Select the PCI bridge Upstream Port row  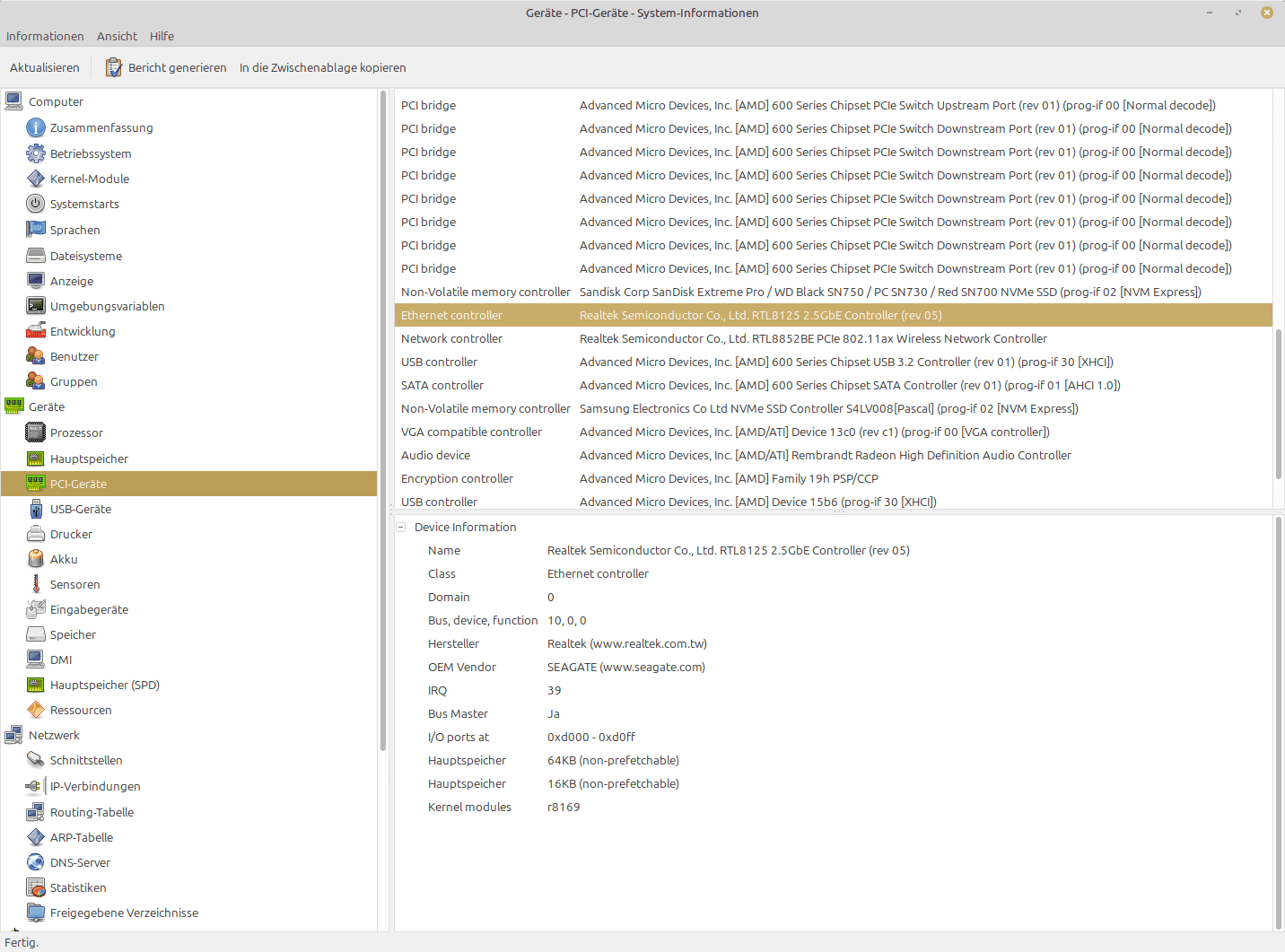[x=834, y=105]
